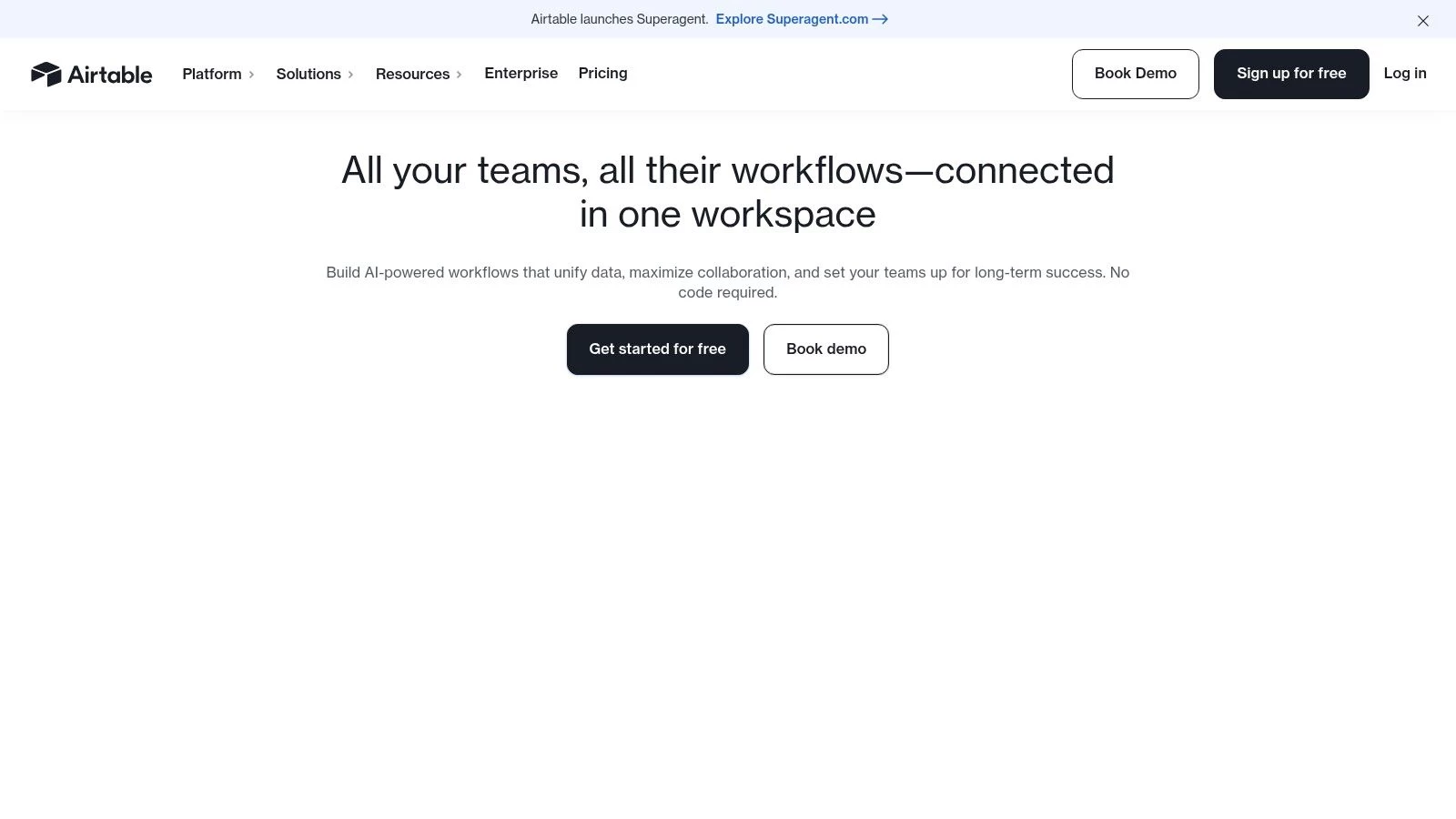Click the Airtable launches Superagent banner text
This screenshot has width=1456, height=819.
pyautogui.click(x=619, y=19)
